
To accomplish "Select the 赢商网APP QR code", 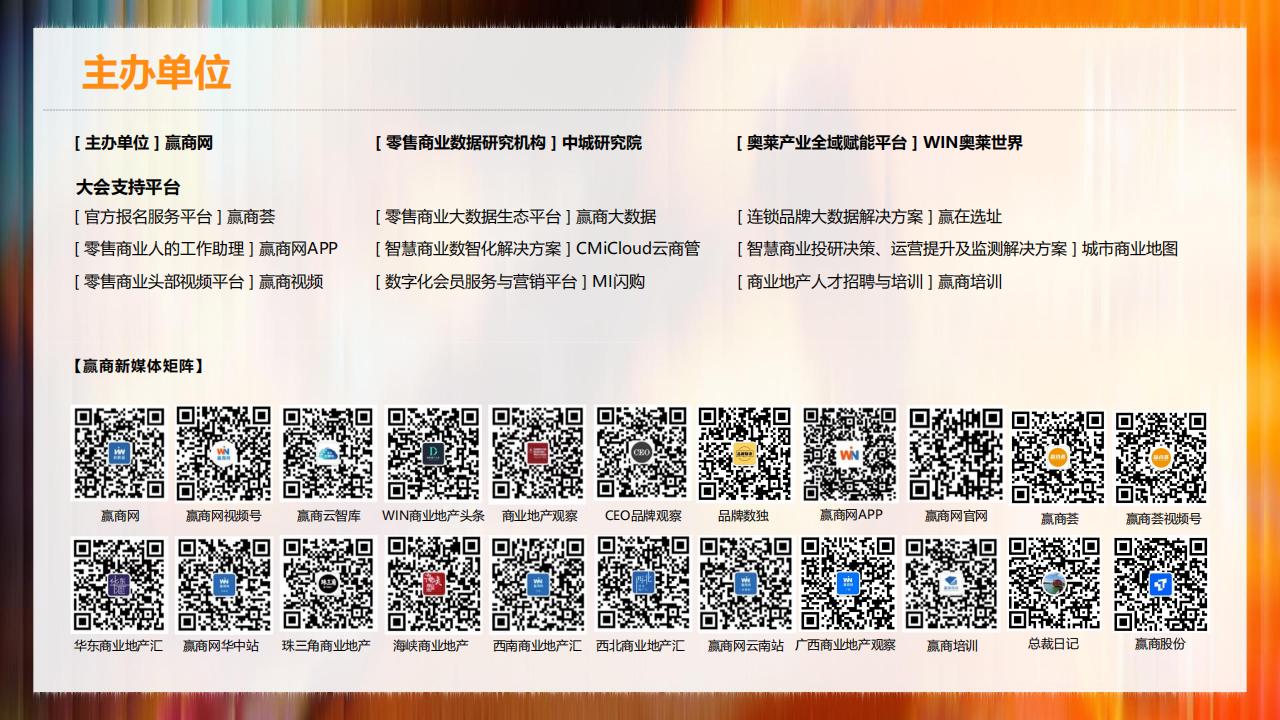I will (850, 453).
